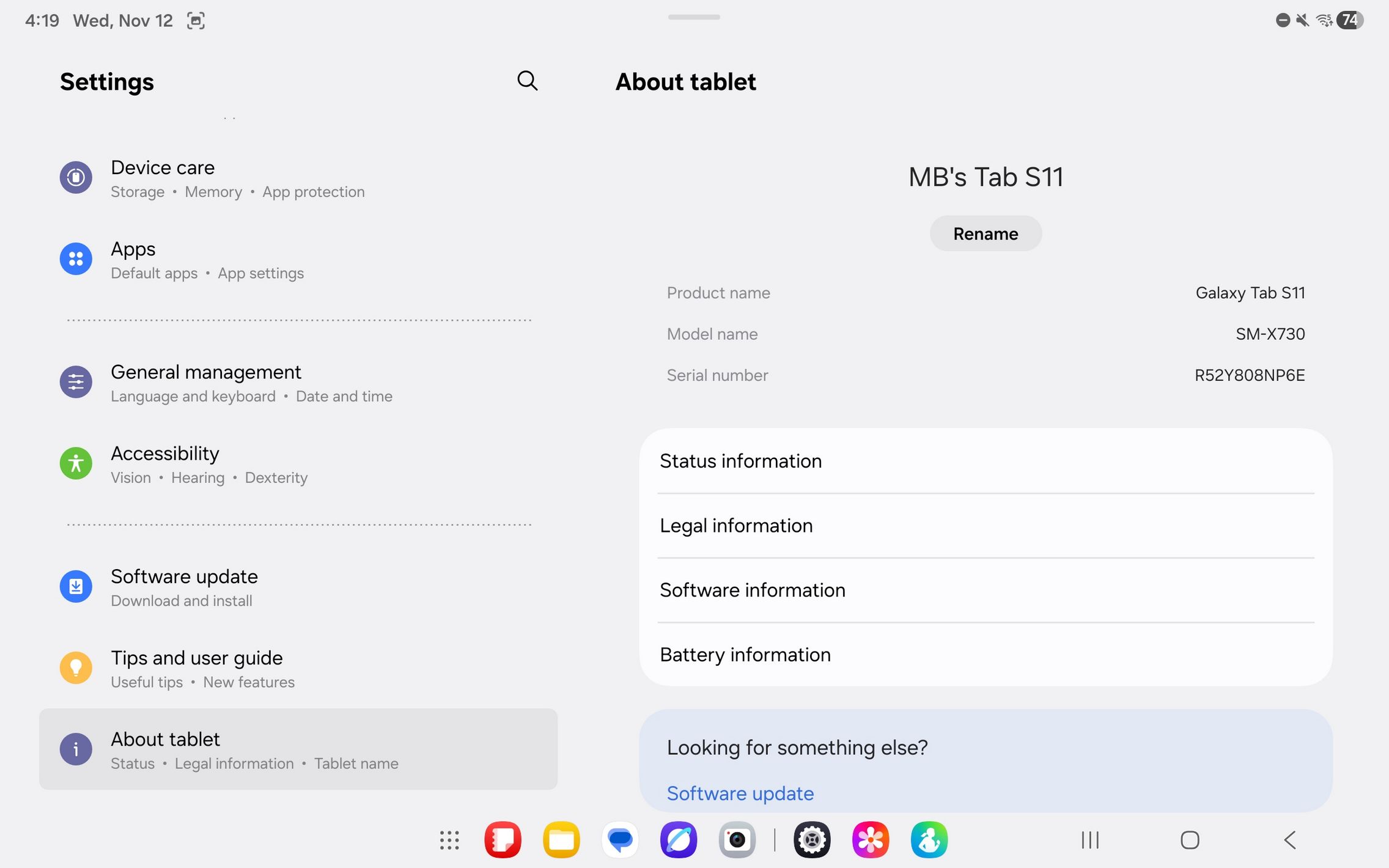Open the Device care icon
Image resolution: width=1389 pixels, height=868 pixels.
[x=76, y=177]
